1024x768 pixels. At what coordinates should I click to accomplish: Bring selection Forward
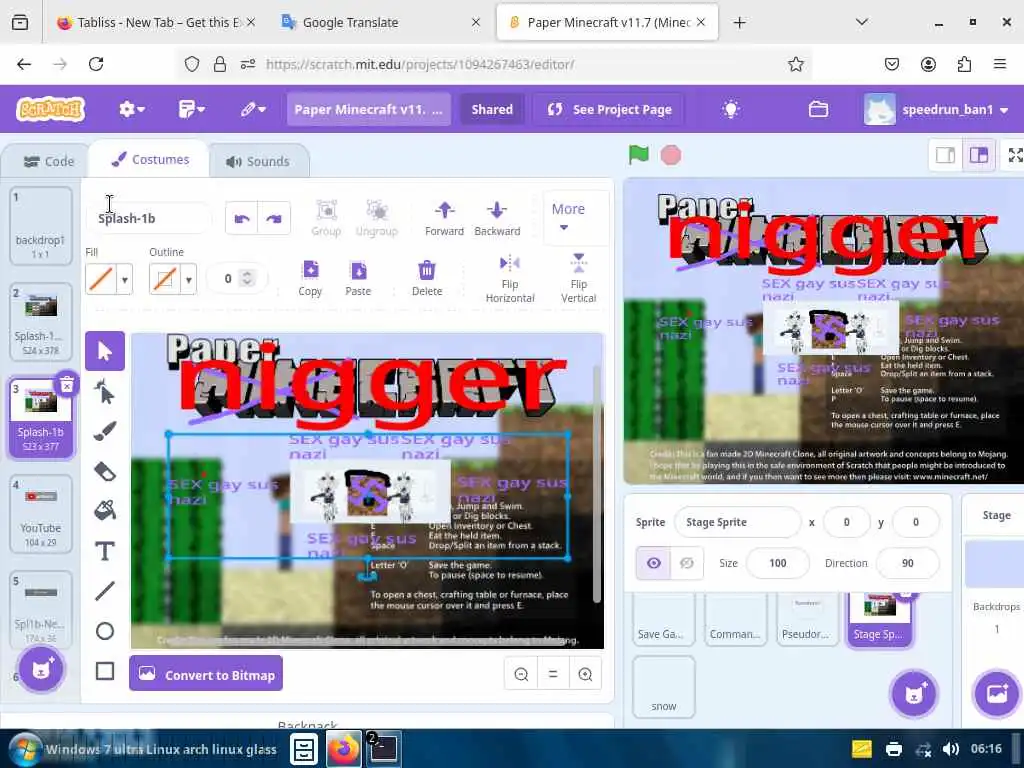444,218
